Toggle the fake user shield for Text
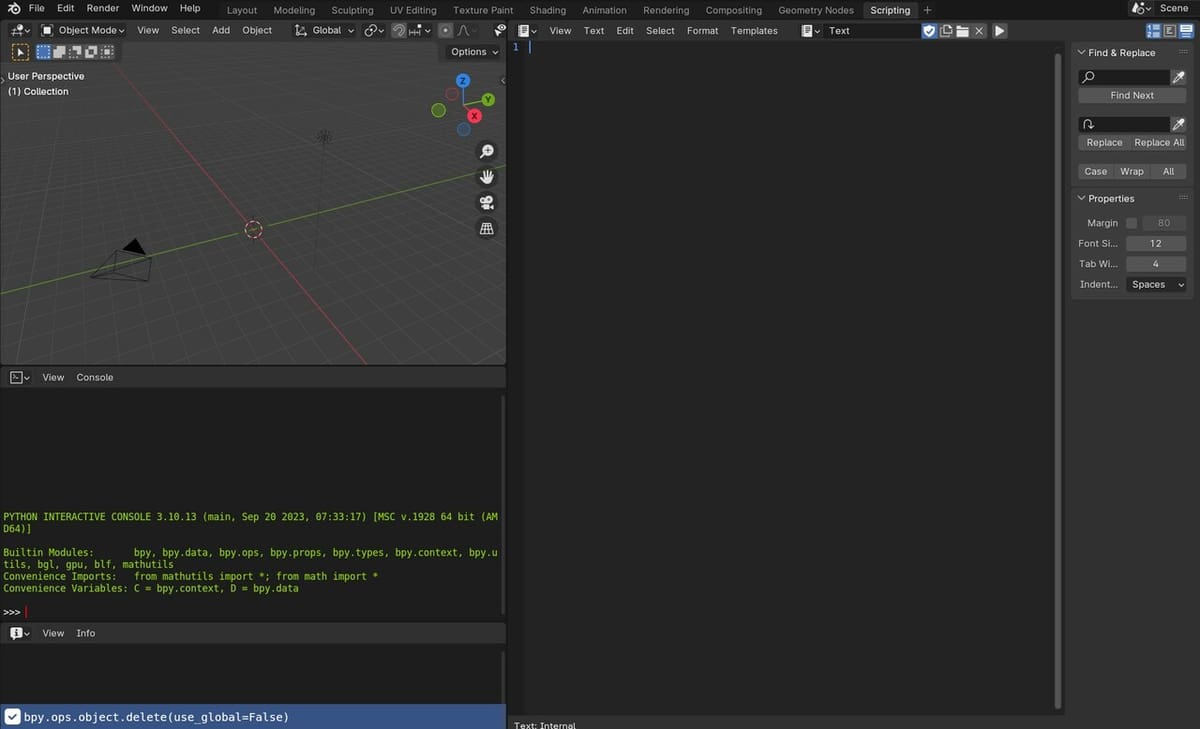Viewport: 1200px width, 729px height. [929, 31]
